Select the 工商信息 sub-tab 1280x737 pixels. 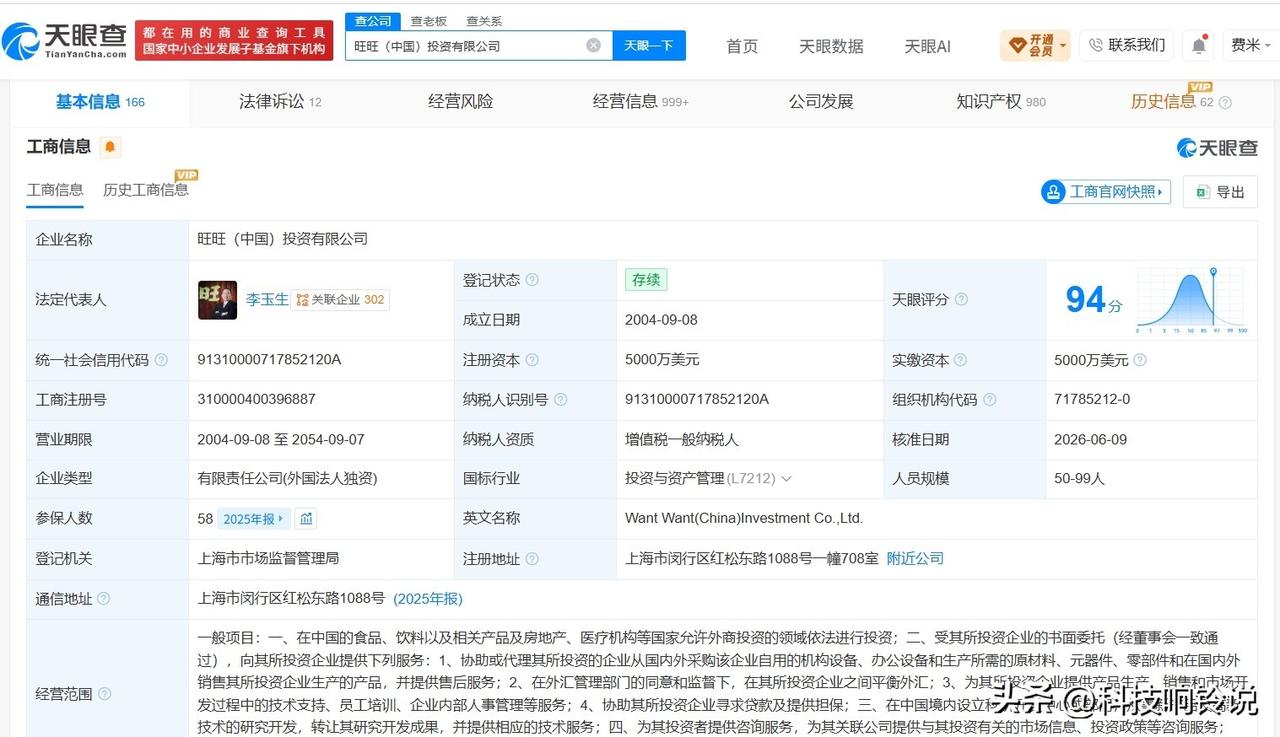coord(55,190)
